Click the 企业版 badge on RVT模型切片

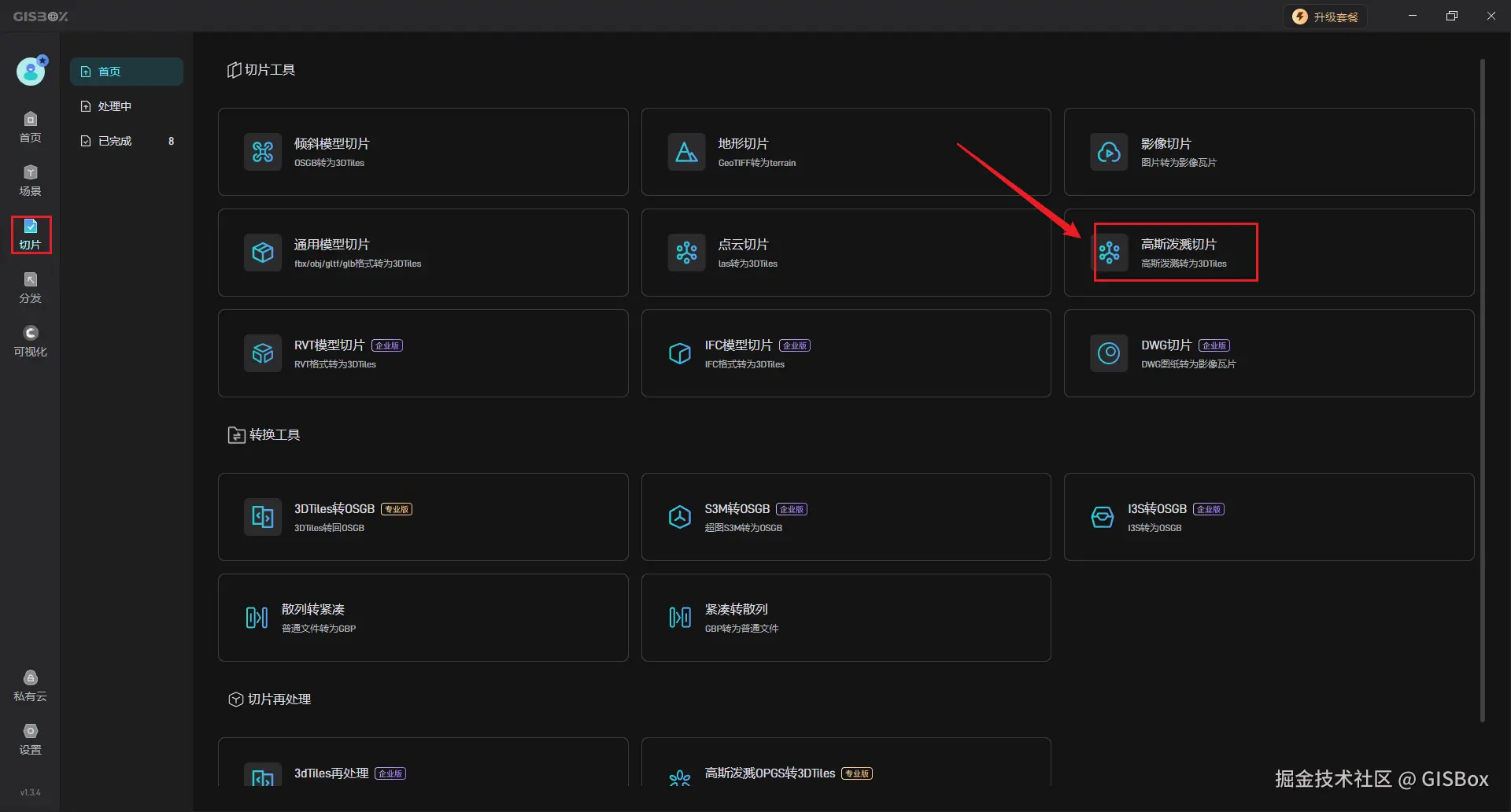click(387, 345)
